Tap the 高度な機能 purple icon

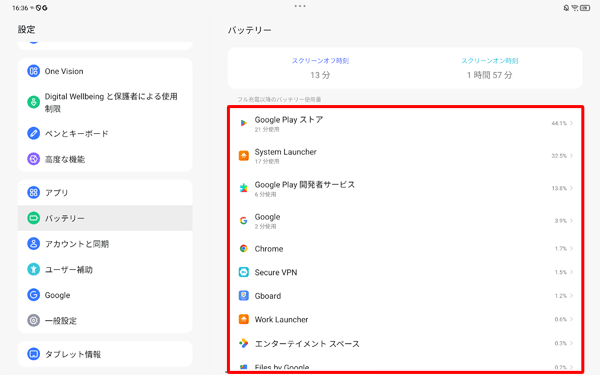33,159
